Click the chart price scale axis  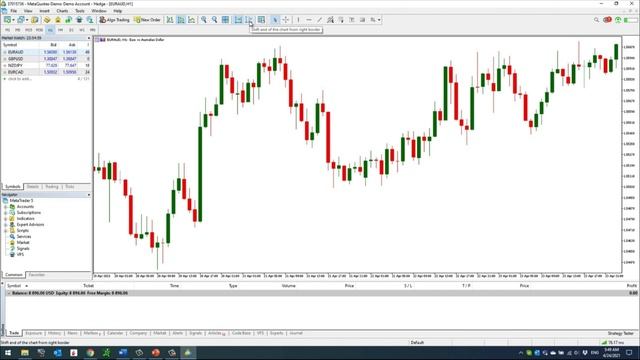[630, 154]
